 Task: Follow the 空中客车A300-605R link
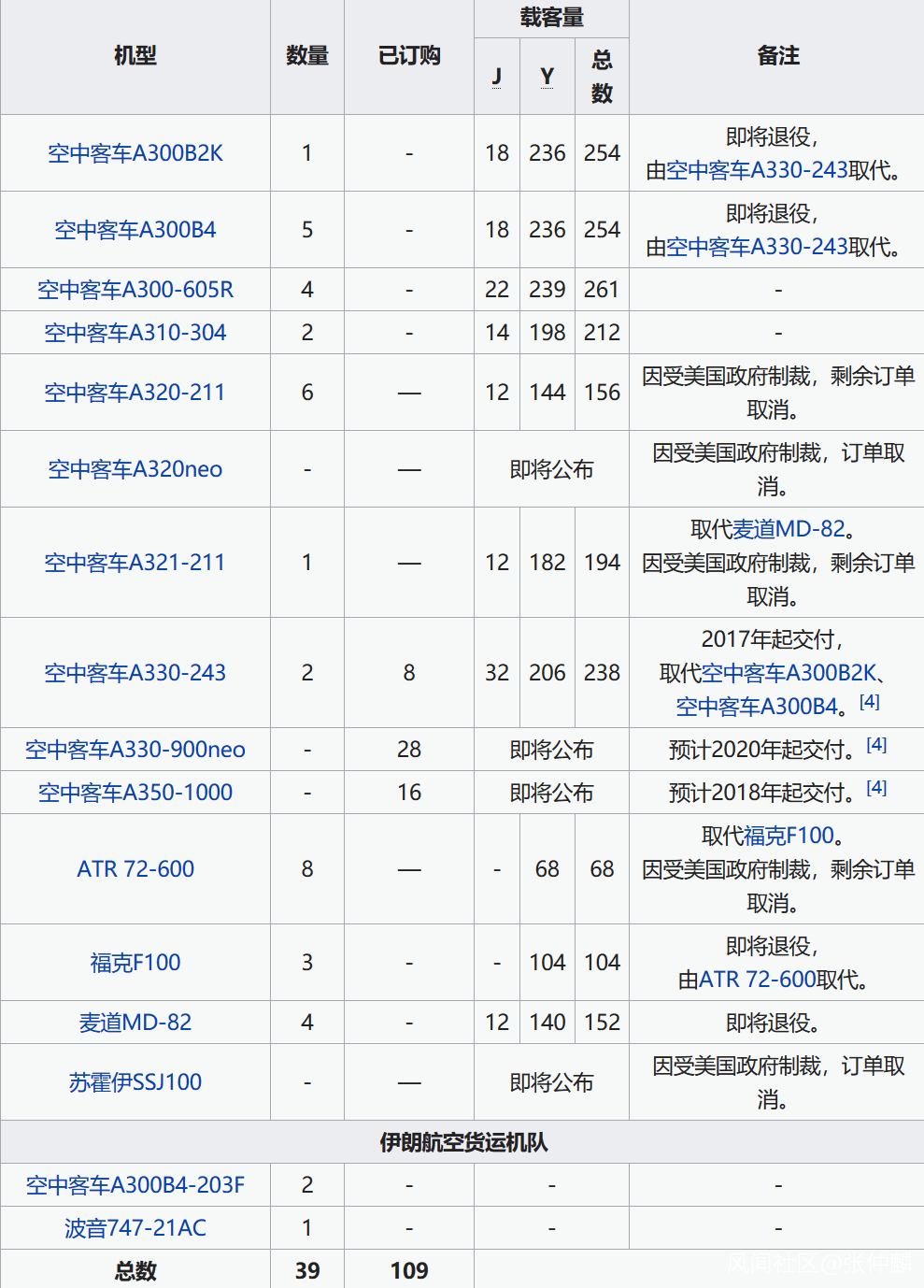pyautogui.click(x=135, y=290)
